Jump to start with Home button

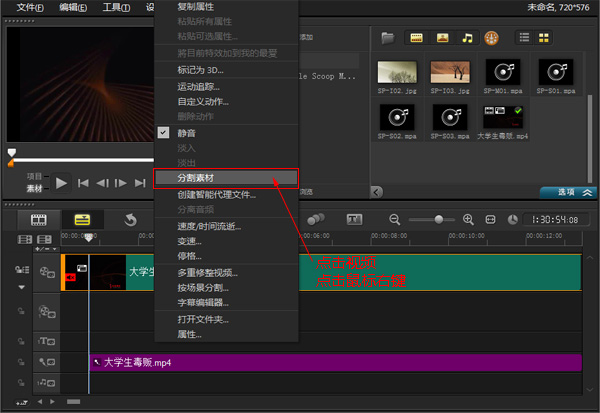tap(83, 183)
